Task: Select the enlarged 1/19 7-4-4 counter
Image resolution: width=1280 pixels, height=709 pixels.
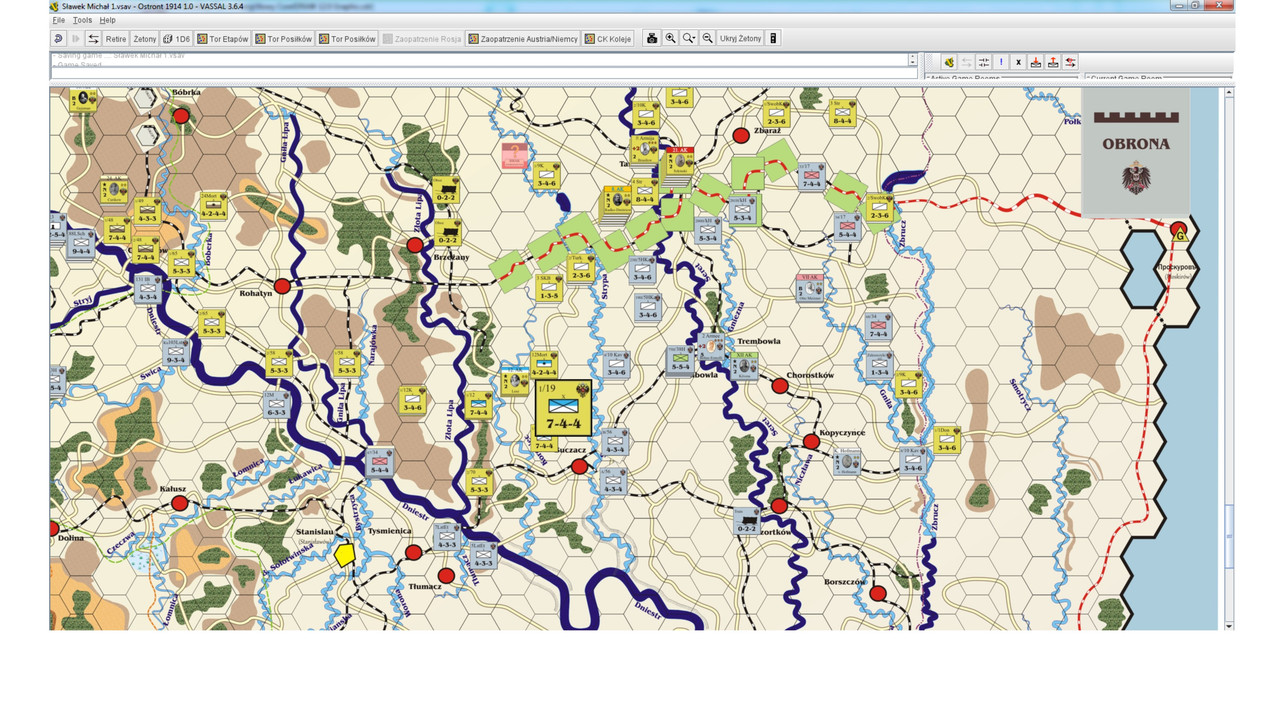Action: click(563, 407)
